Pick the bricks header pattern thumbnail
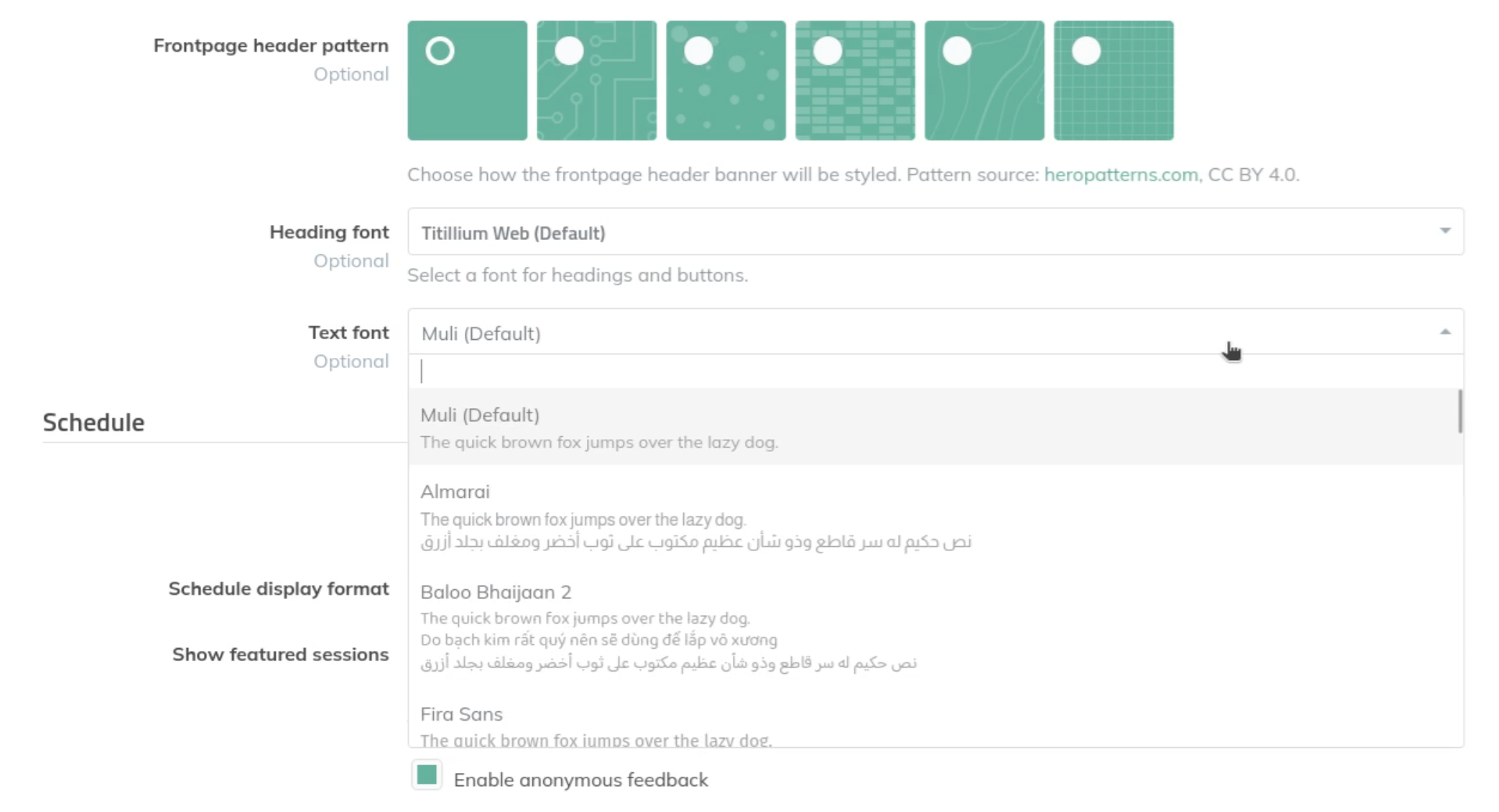 point(855,80)
